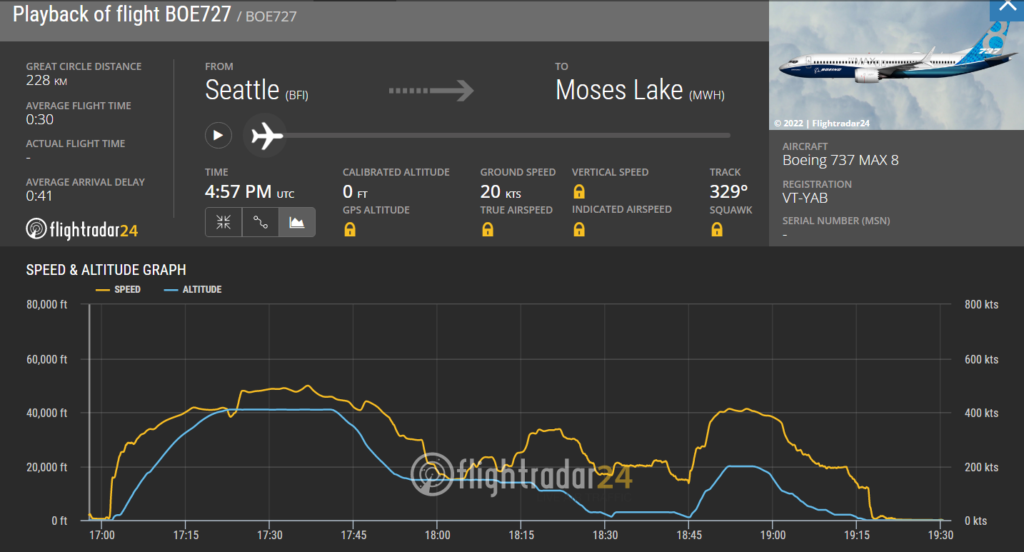Screen dimensions: 1024x552
Task: Click the Seattle (BFI) origin airport
Action: 257,90
